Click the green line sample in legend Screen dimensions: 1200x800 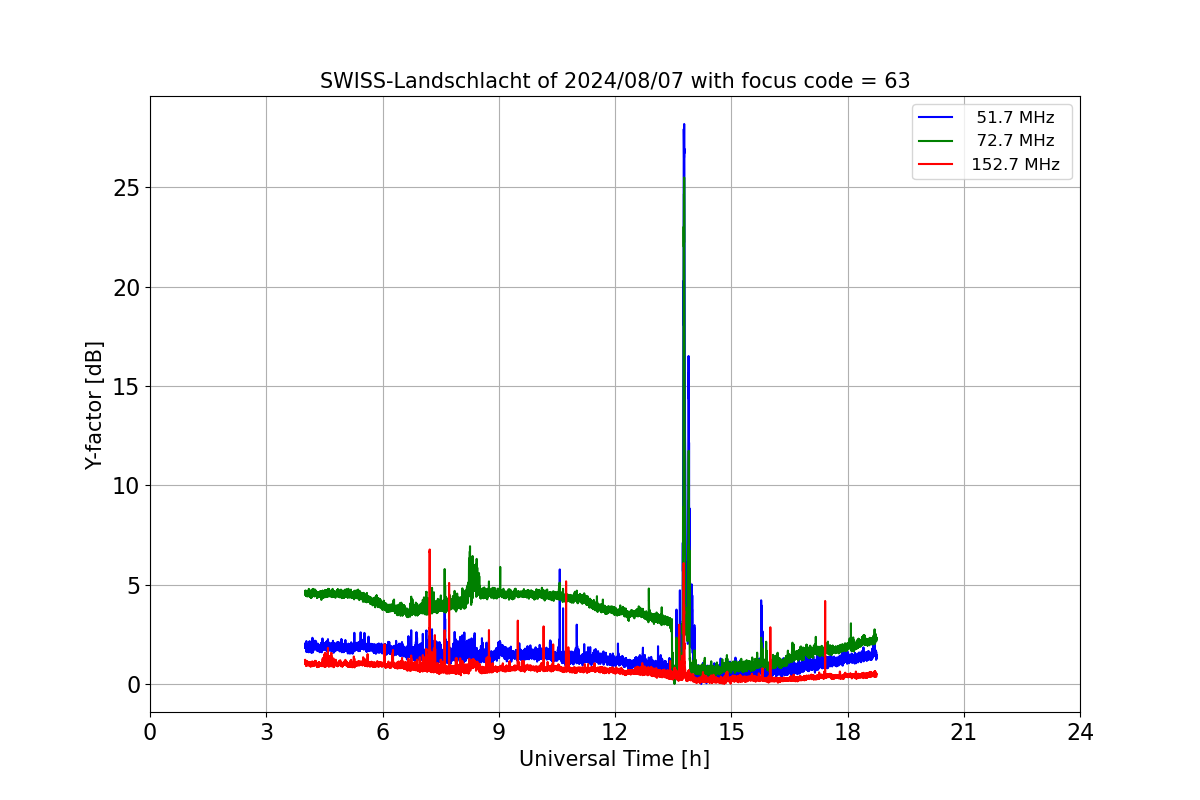pyautogui.click(x=935, y=141)
